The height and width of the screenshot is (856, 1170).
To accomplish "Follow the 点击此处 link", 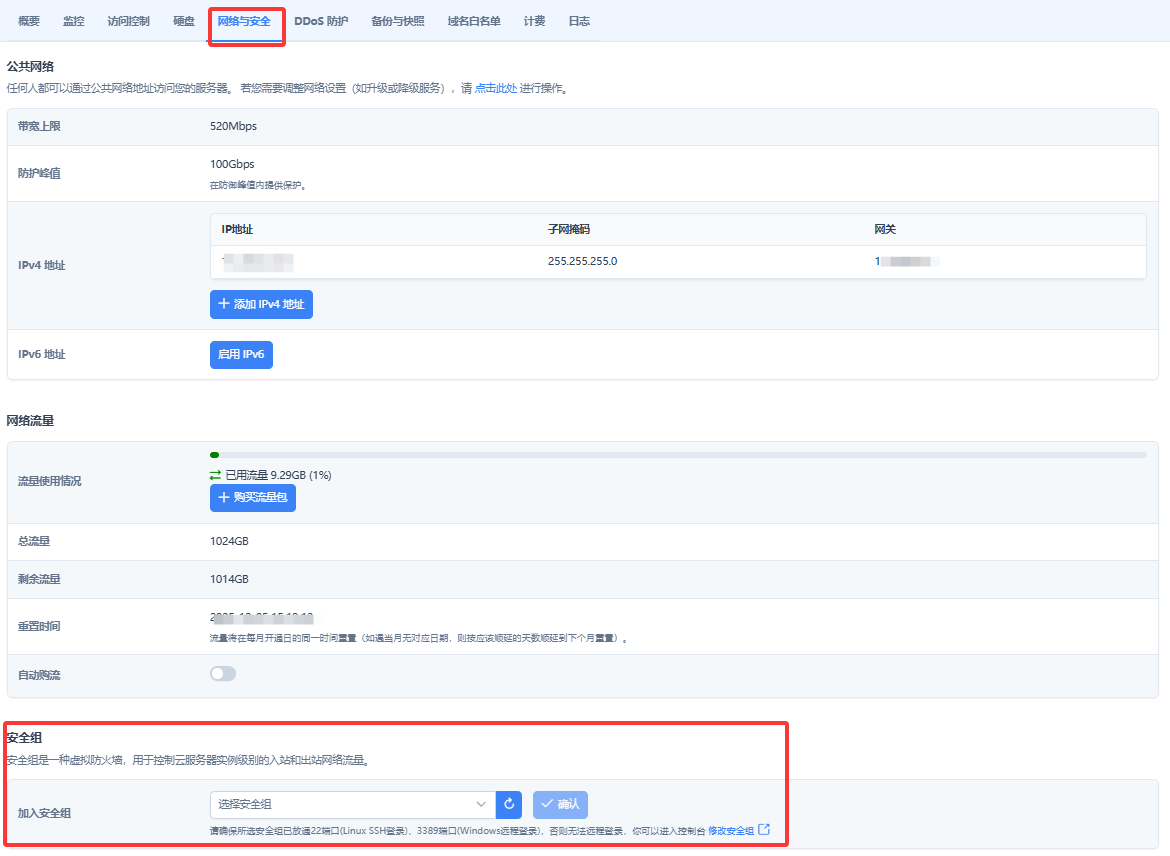I will point(495,89).
